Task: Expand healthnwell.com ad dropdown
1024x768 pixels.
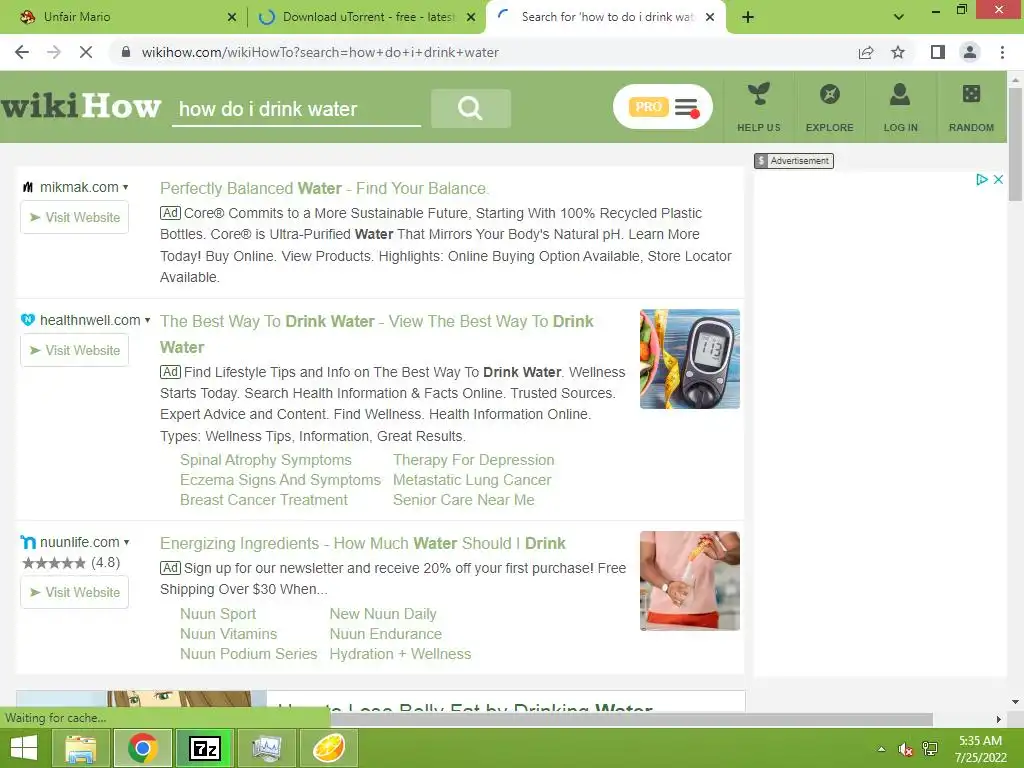Action: [148, 320]
